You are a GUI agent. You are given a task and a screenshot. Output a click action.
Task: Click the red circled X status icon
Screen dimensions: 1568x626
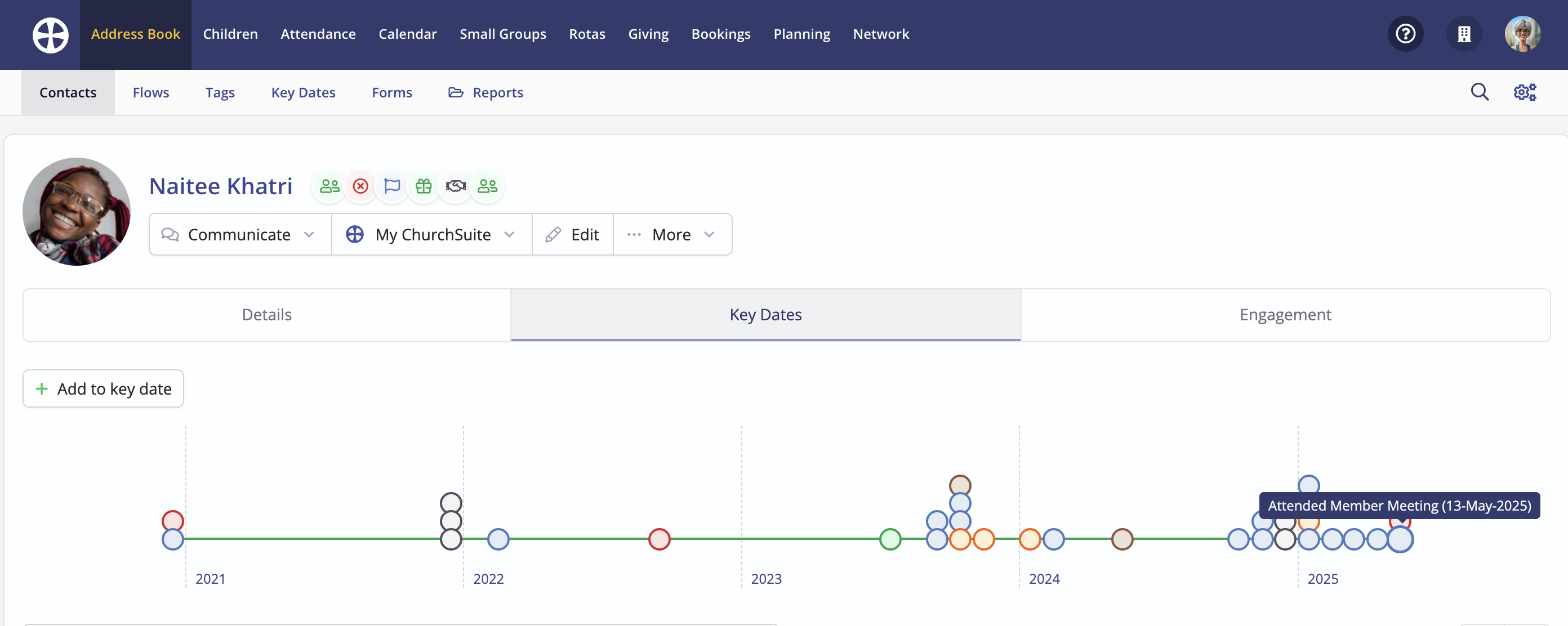pyautogui.click(x=360, y=186)
